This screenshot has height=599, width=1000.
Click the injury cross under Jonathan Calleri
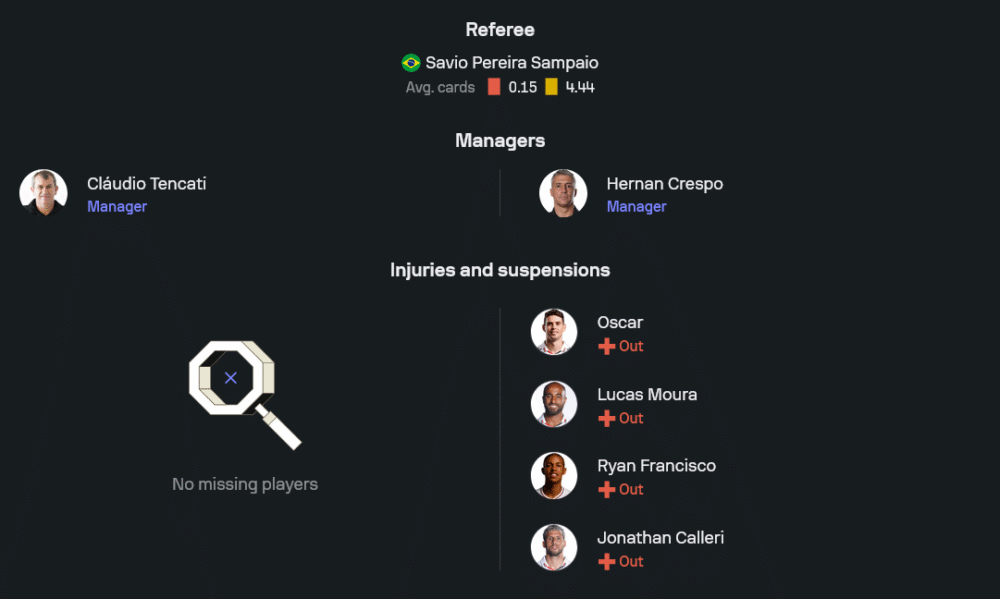(606, 561)
